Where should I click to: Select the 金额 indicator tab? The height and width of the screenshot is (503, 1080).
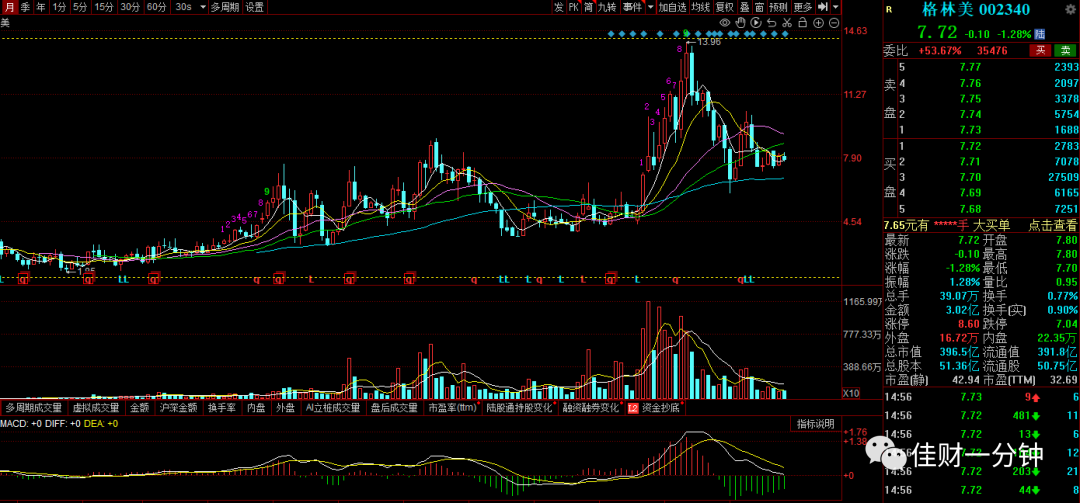click(139, 407)
